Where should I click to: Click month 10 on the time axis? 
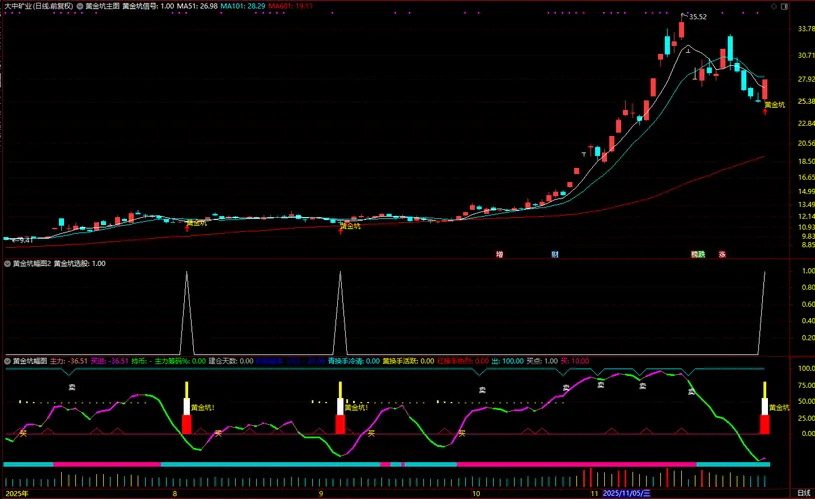(x=476, y=493)
